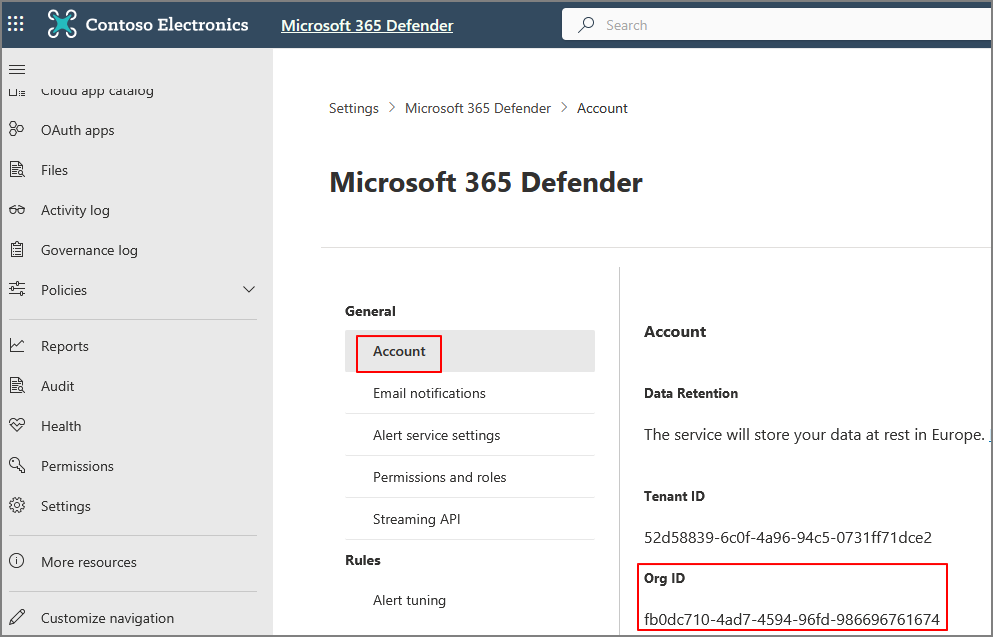Image resolution: width=993 pixels, height=637 pixels.
Task: Open Governance log page
Action: coord(89,250)
